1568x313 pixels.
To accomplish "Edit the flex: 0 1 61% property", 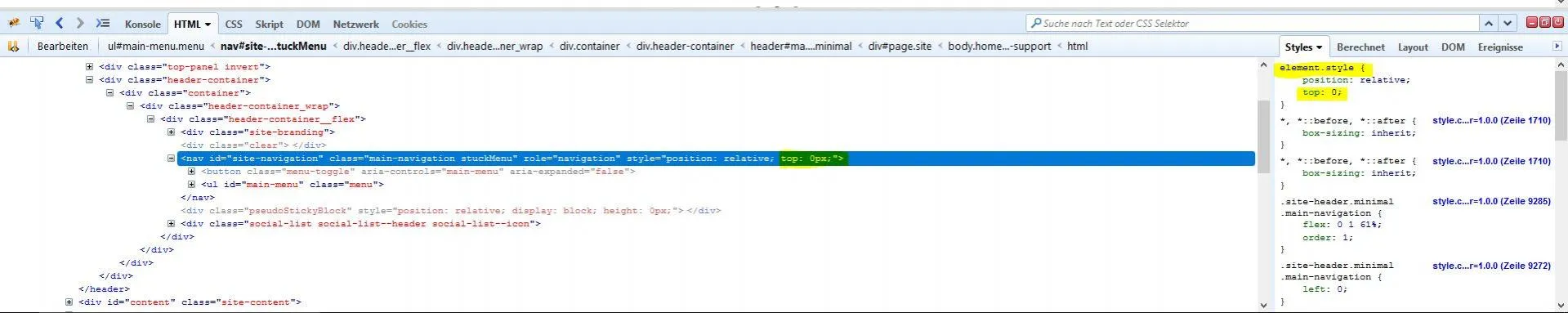I will point(1342,225).
